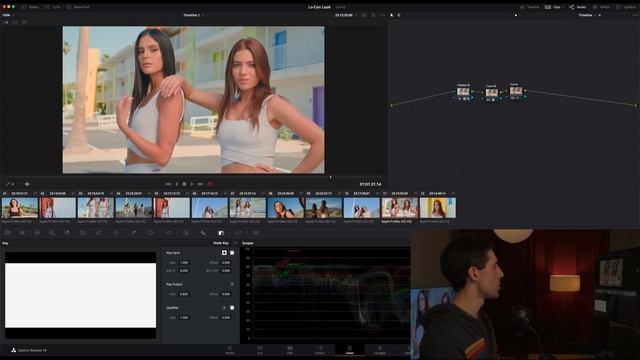Select the last node in node graph
The image size is (640, 360).
tap(516, 91)
